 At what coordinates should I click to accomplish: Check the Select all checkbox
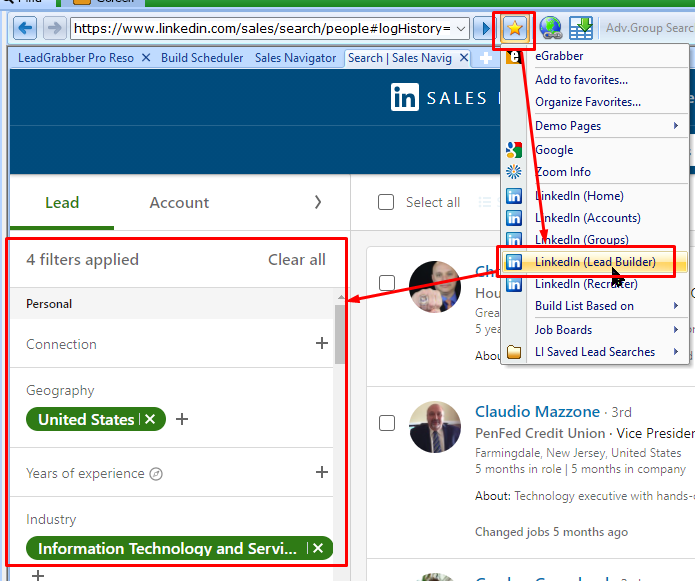(x=386, y=202)
